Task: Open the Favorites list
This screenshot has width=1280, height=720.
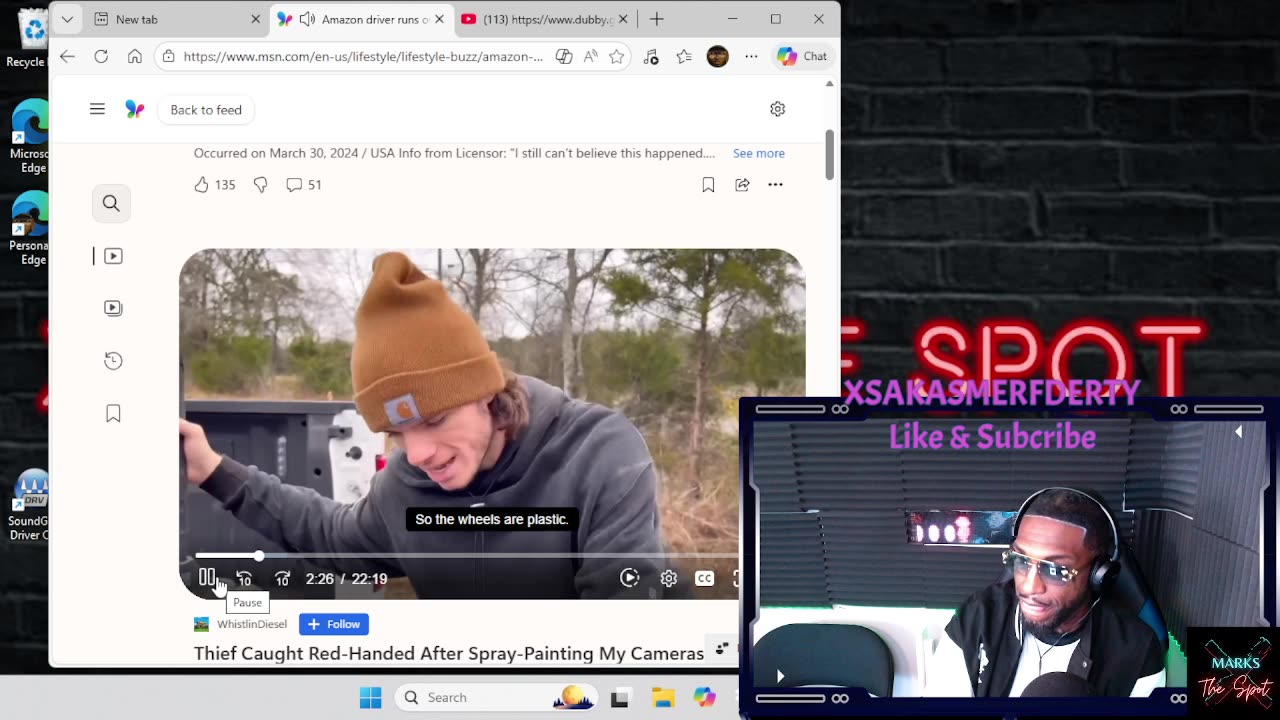Action: (x=684, y=56)
